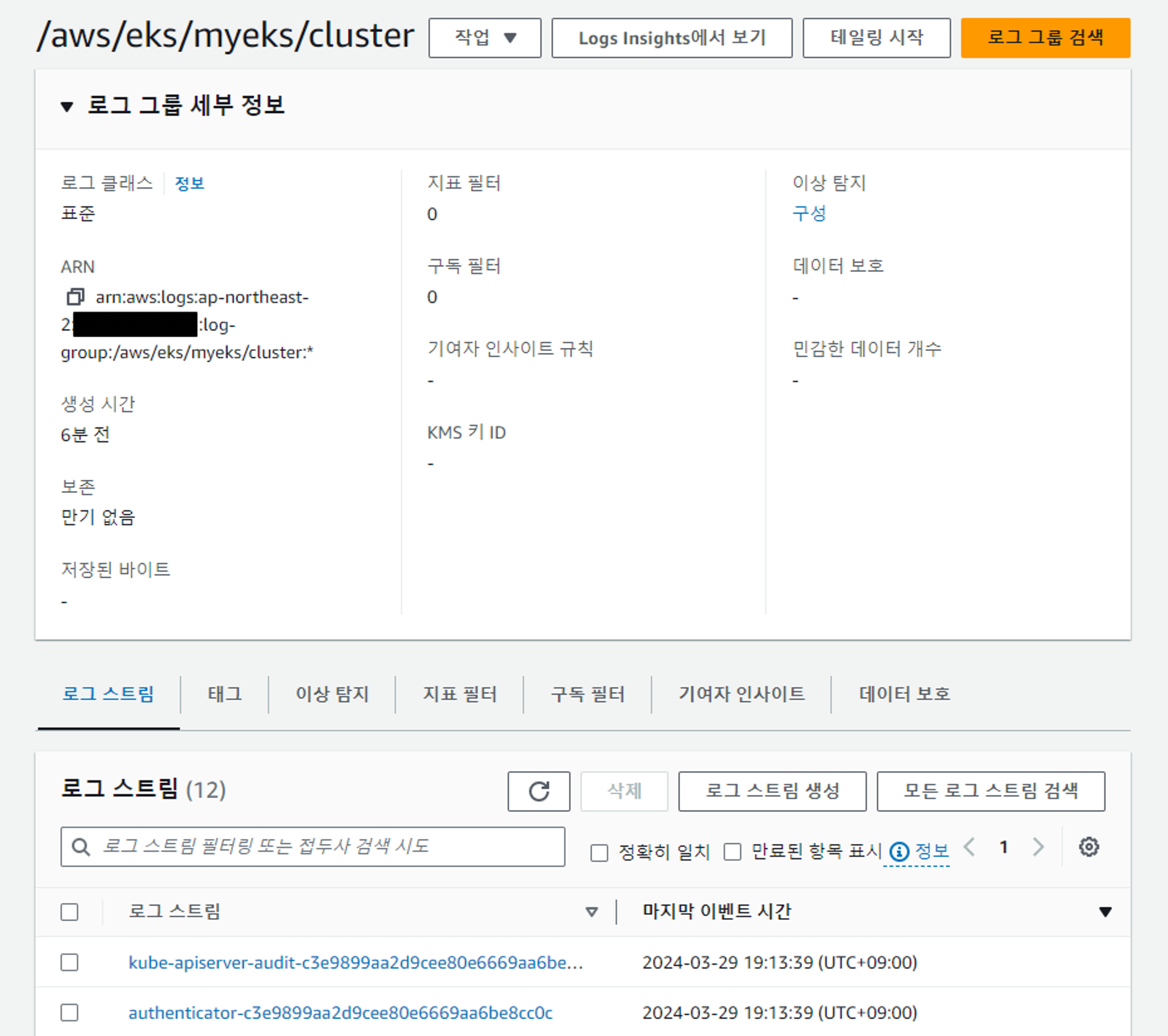Image resolution: width=1168 pixels, height=1036 pixels.
Task: Go to previous page of log streams
Action: coord(970,847)
